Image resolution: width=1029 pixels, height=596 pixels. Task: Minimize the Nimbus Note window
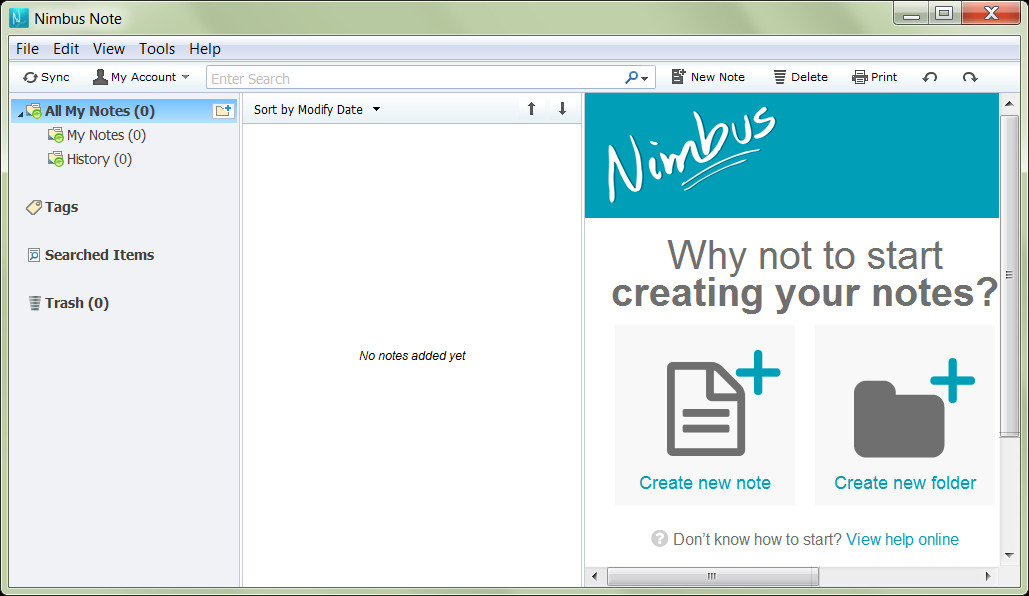click(912, 14)
